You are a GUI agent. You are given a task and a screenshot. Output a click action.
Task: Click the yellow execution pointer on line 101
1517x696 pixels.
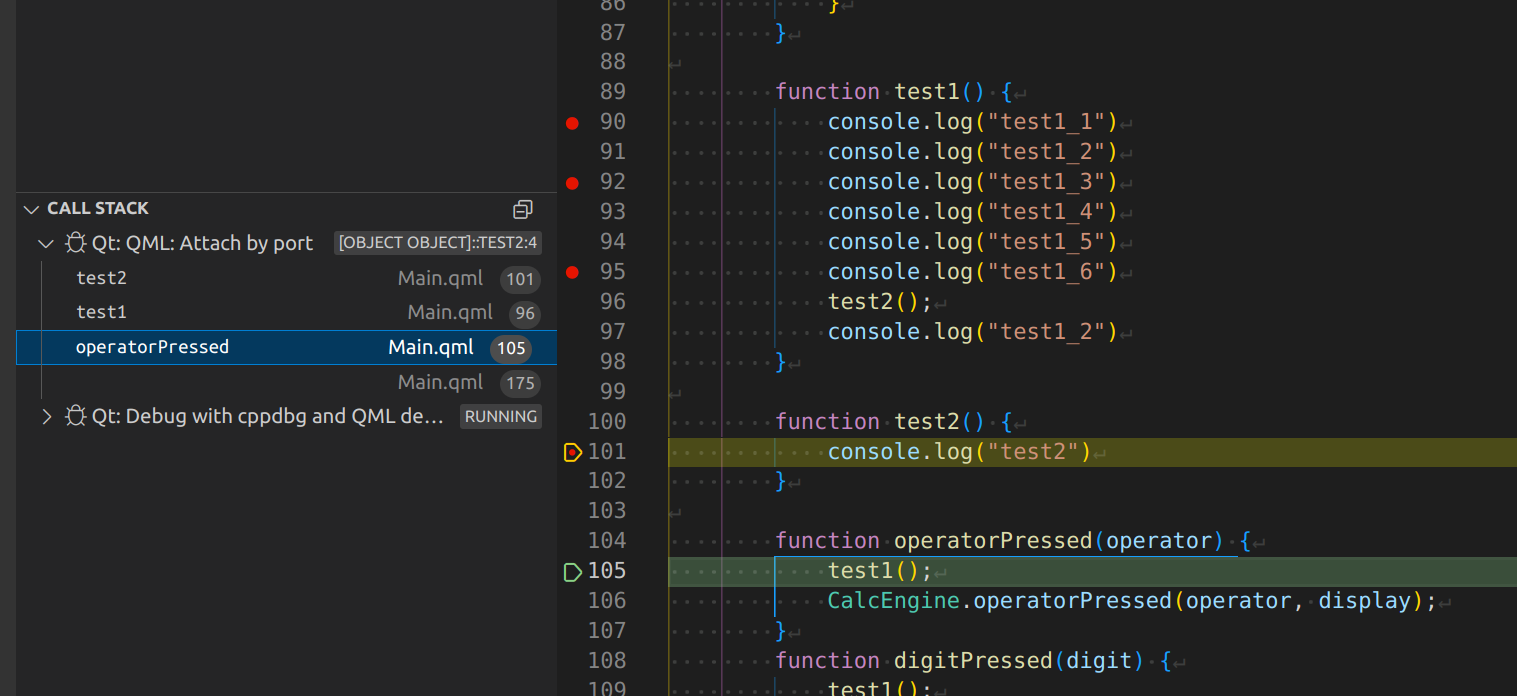coord(572,451)
